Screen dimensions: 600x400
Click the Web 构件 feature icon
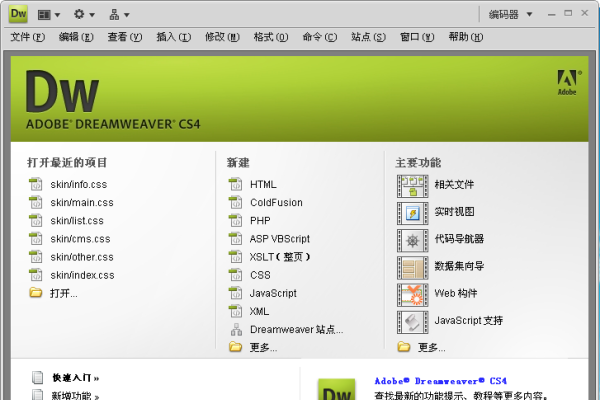412,295
